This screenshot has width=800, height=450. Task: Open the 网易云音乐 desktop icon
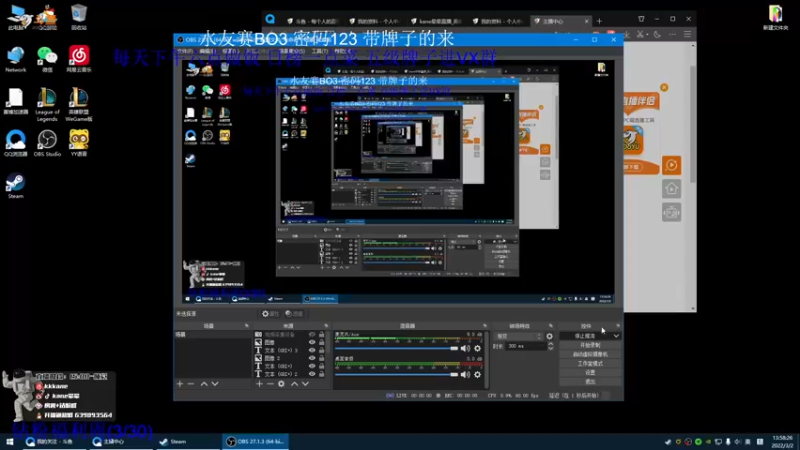tap(79, 59)
